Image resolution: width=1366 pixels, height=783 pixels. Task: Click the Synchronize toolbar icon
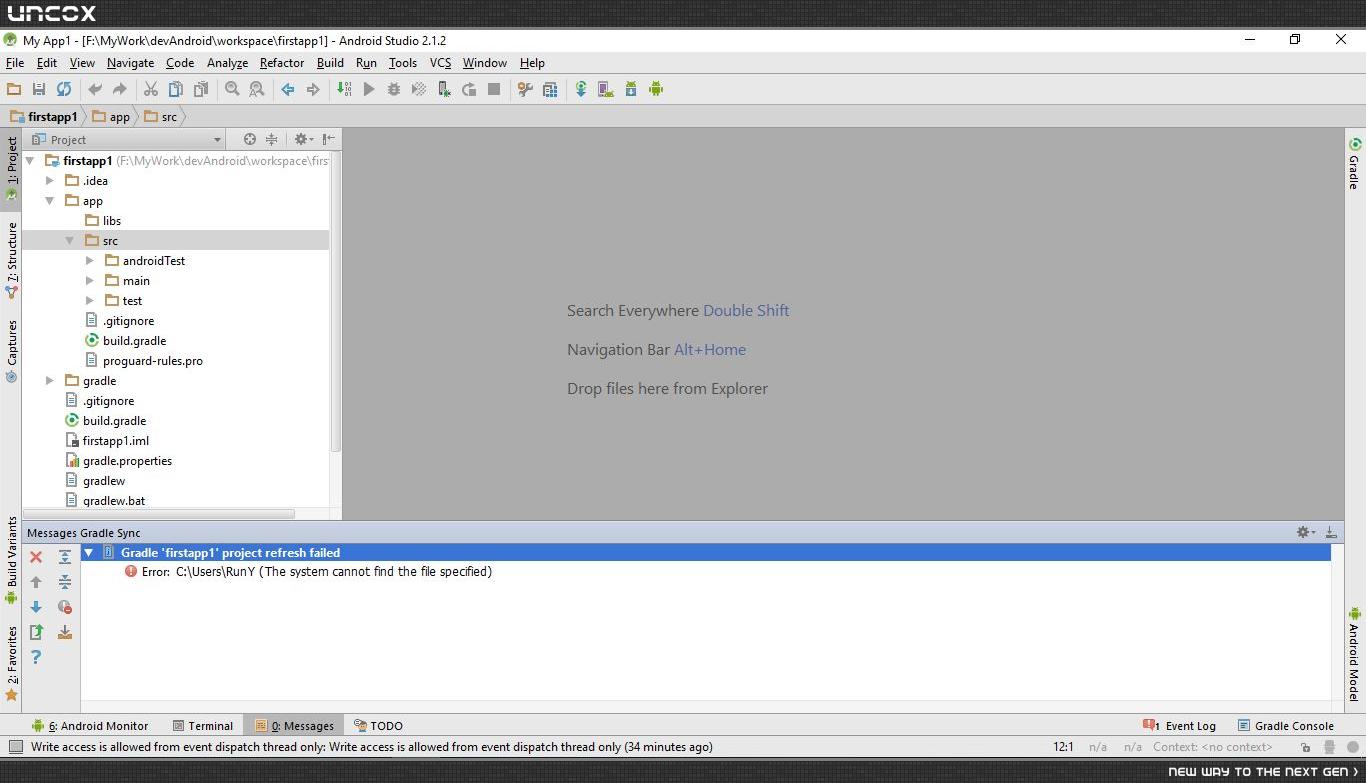click(64, 89)
